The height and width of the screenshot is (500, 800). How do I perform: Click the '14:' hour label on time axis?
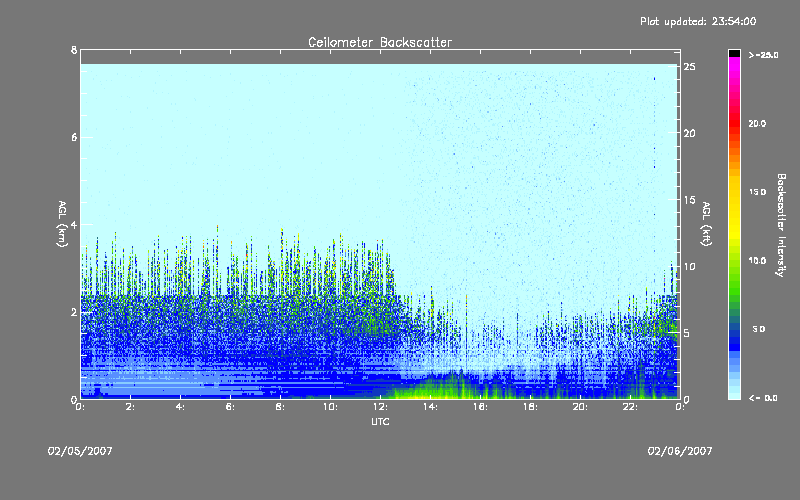tap(431, 407)
